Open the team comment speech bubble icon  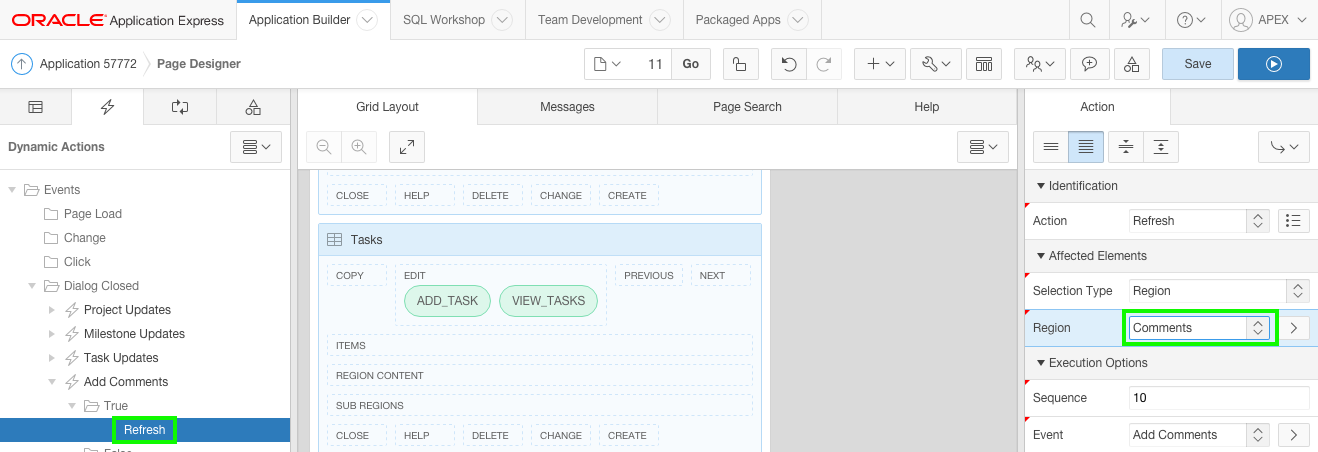tap(1089, 64)
